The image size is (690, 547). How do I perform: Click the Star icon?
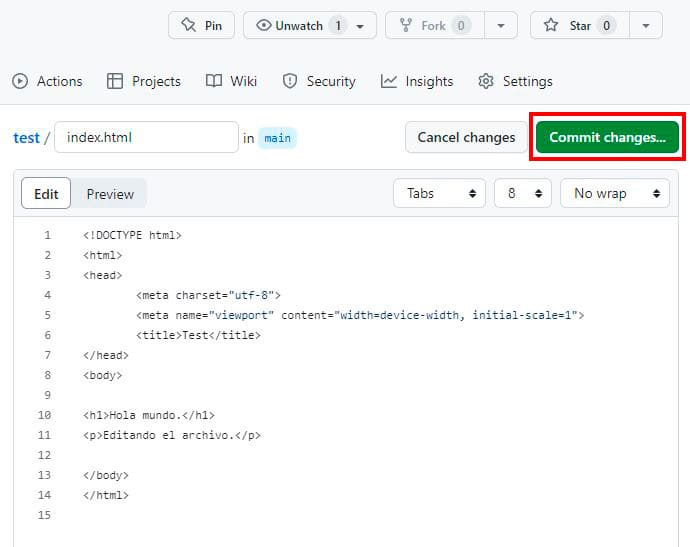coord(552,26)
